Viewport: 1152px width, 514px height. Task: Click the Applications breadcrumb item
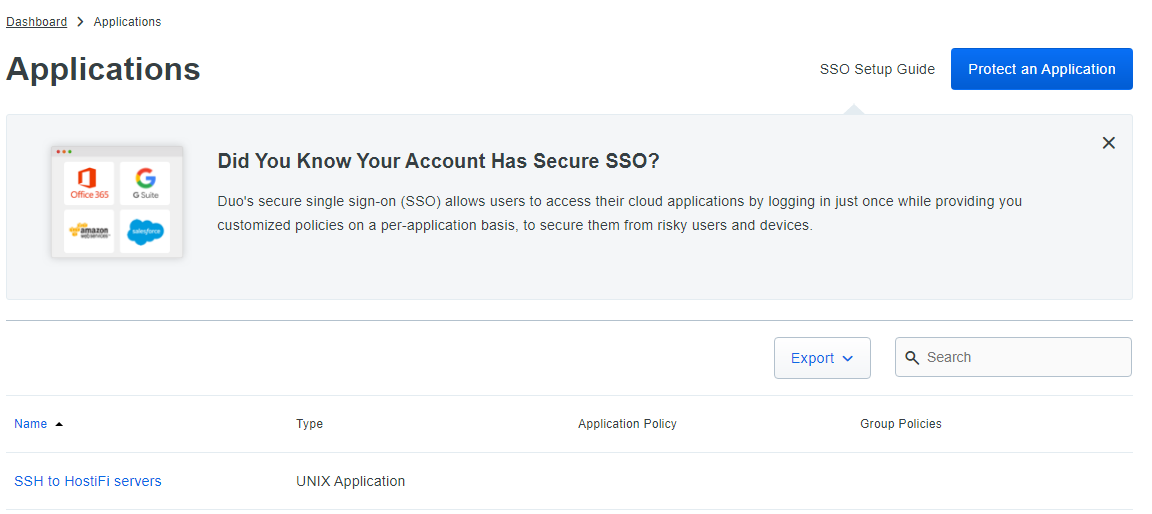coord(127,22)
